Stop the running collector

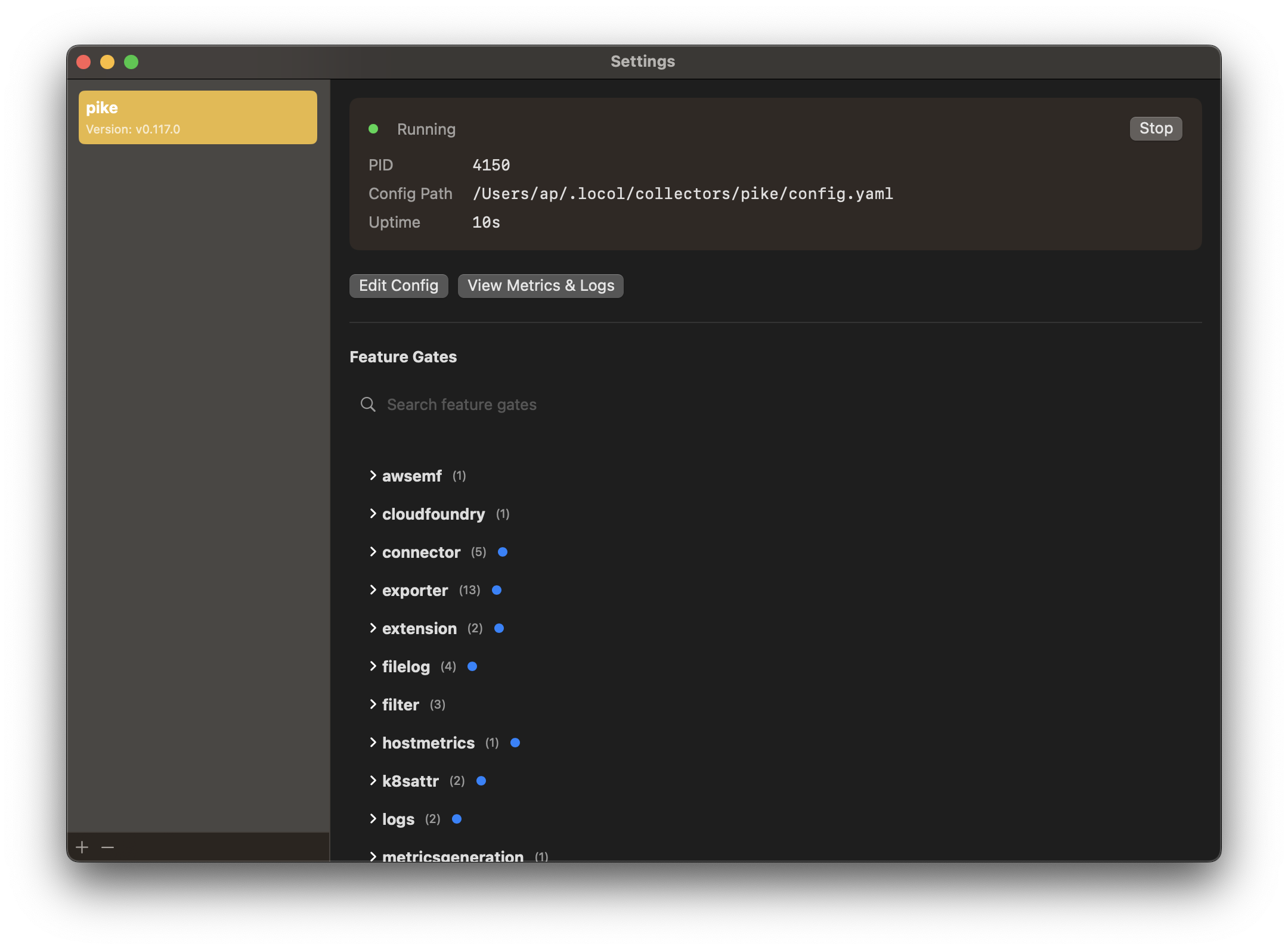[1155, 129]
